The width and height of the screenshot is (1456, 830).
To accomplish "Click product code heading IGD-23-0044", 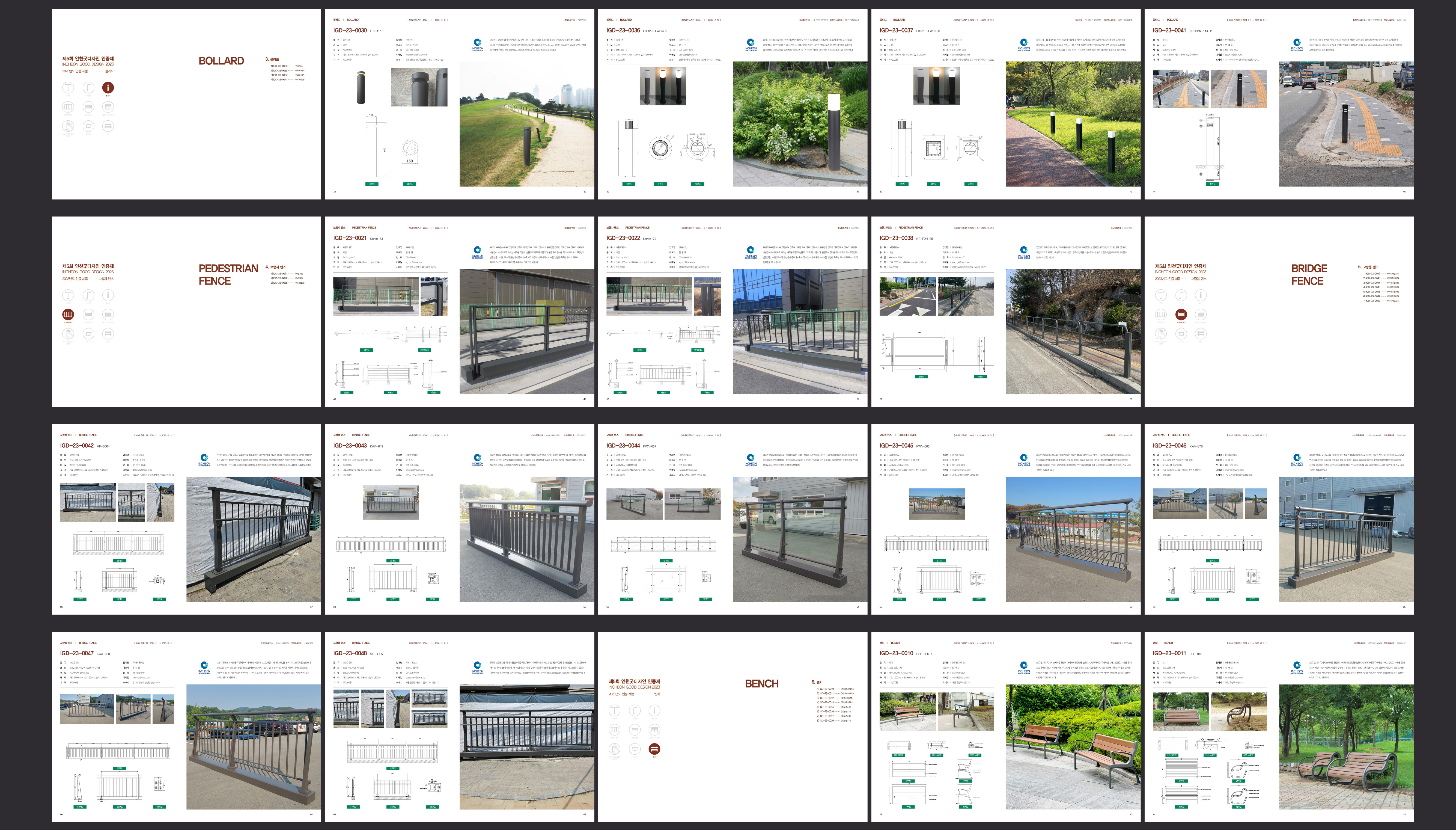I will [x=623, y=445].
